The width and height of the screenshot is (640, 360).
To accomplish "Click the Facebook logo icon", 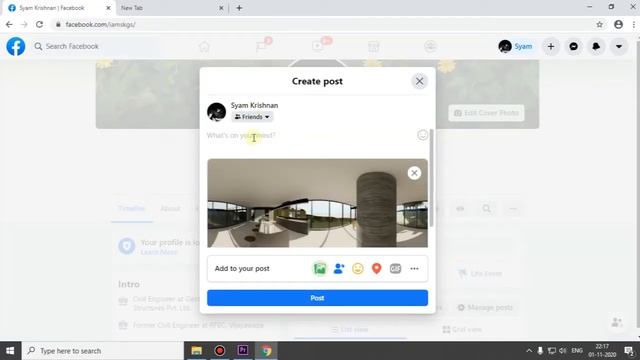I will [16, 46].
